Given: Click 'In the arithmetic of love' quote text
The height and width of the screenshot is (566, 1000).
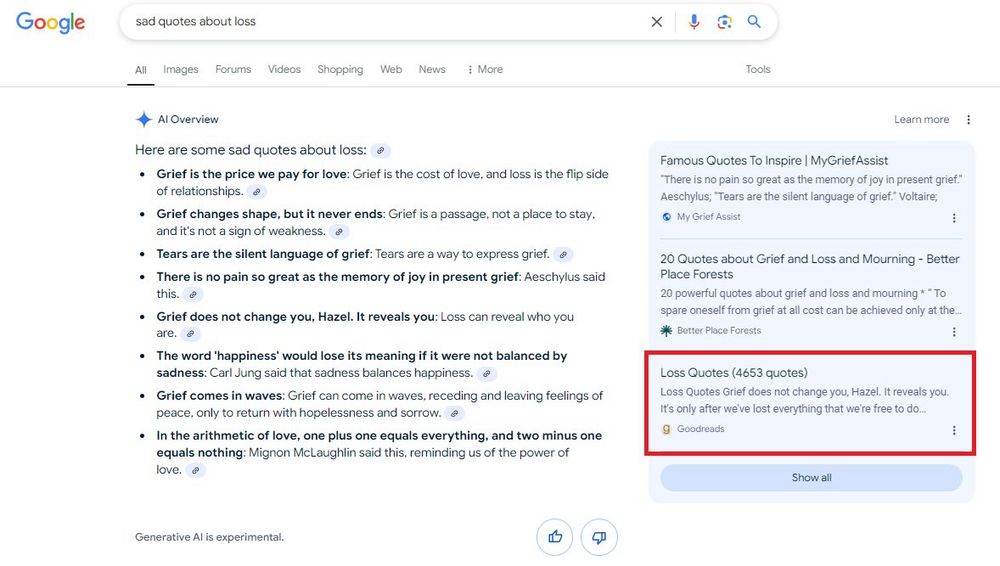Looking at the screenshot, I should (379, 443).
